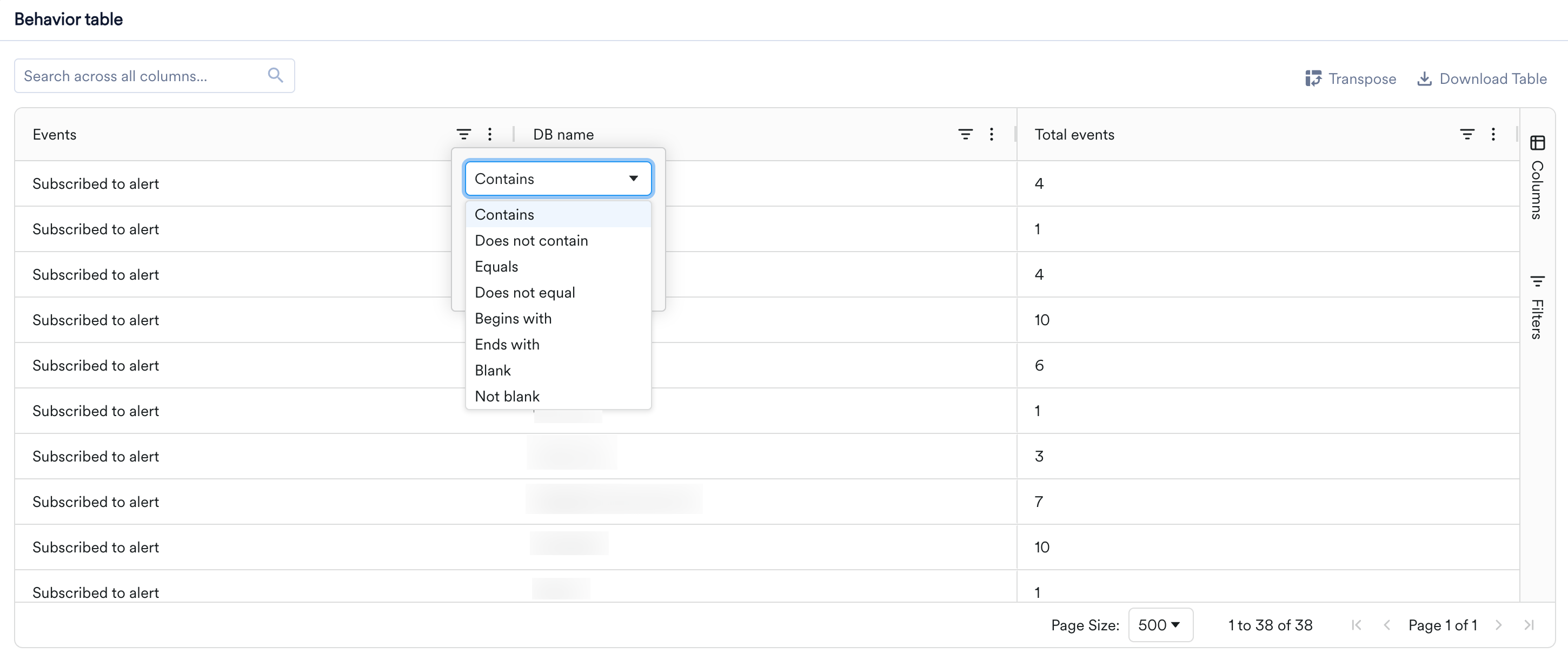The height and width of the screenshot is (659, 1568).
Task: Click total events value 3
Action: coord(1039,456)
